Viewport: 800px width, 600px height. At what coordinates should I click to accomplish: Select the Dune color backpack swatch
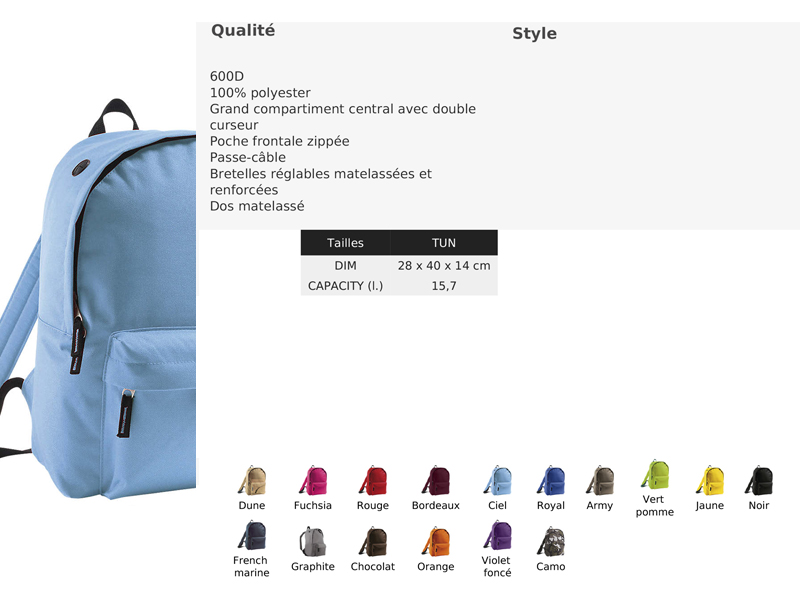pyautogui.click(x=252, y=480)
